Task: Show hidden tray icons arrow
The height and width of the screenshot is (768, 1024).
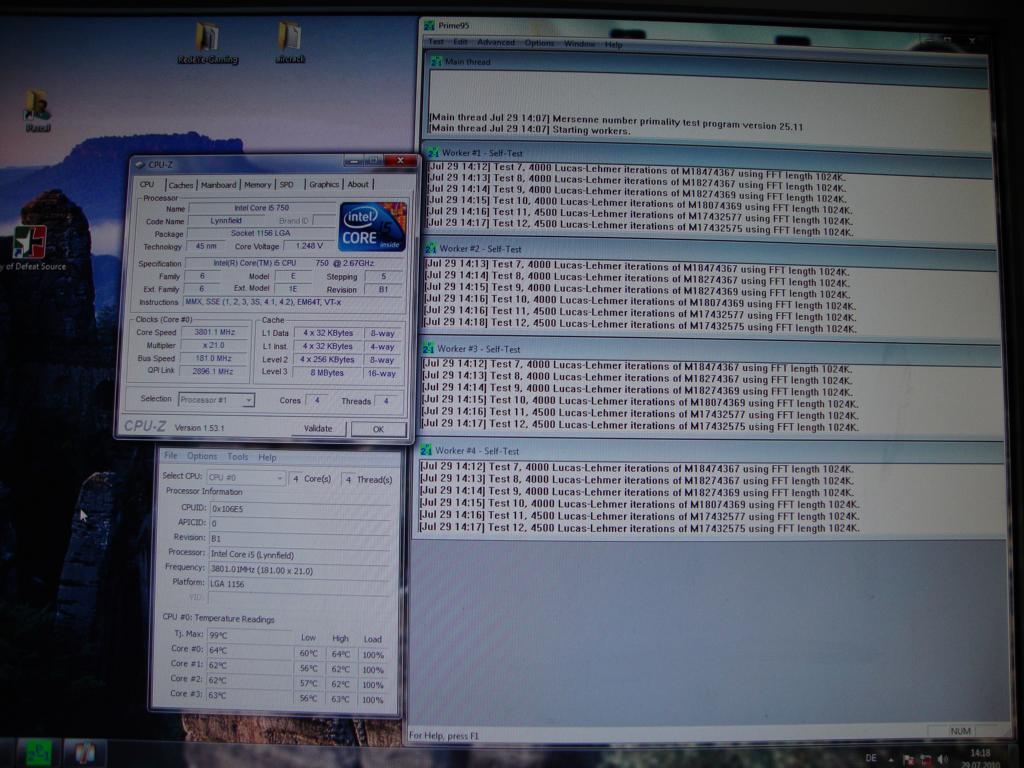Action: point(891,759)
